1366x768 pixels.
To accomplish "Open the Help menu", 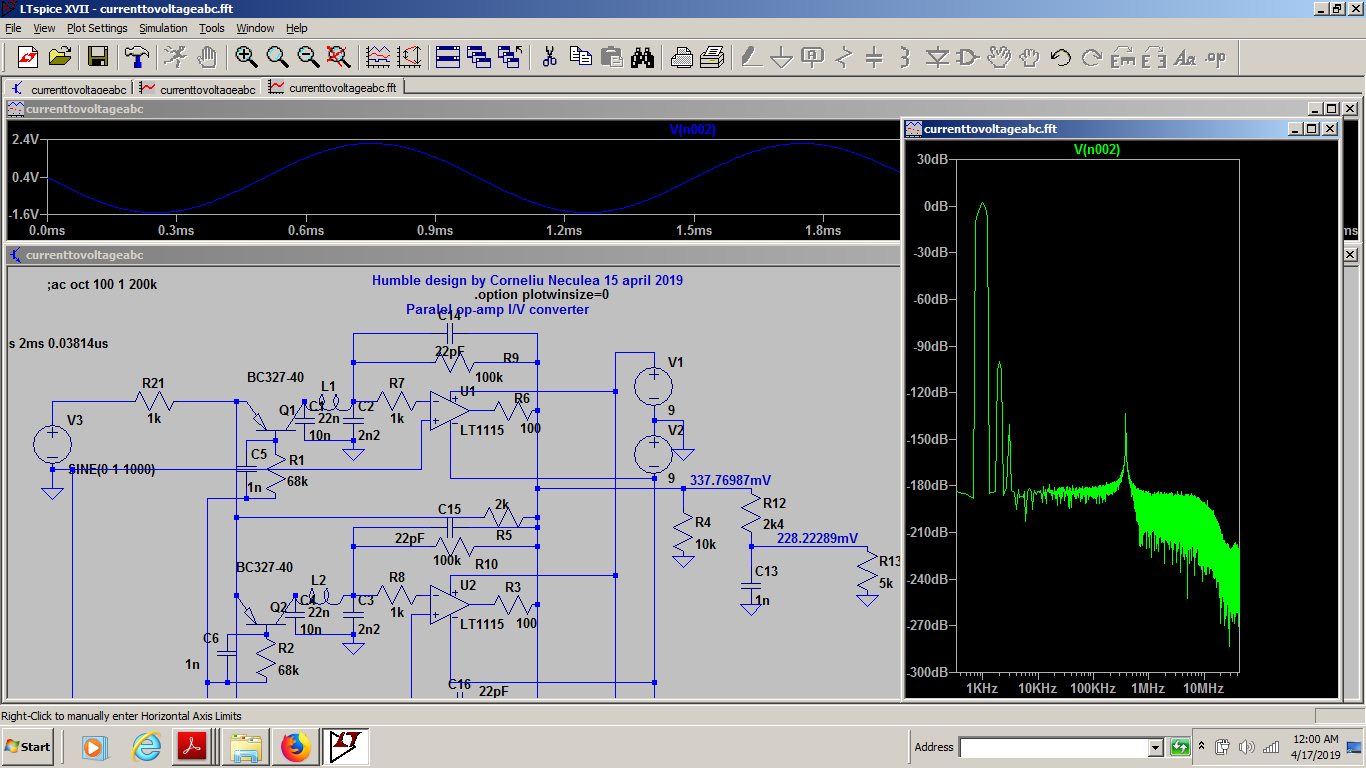I will pyautogui.click(x=297, y=28).
